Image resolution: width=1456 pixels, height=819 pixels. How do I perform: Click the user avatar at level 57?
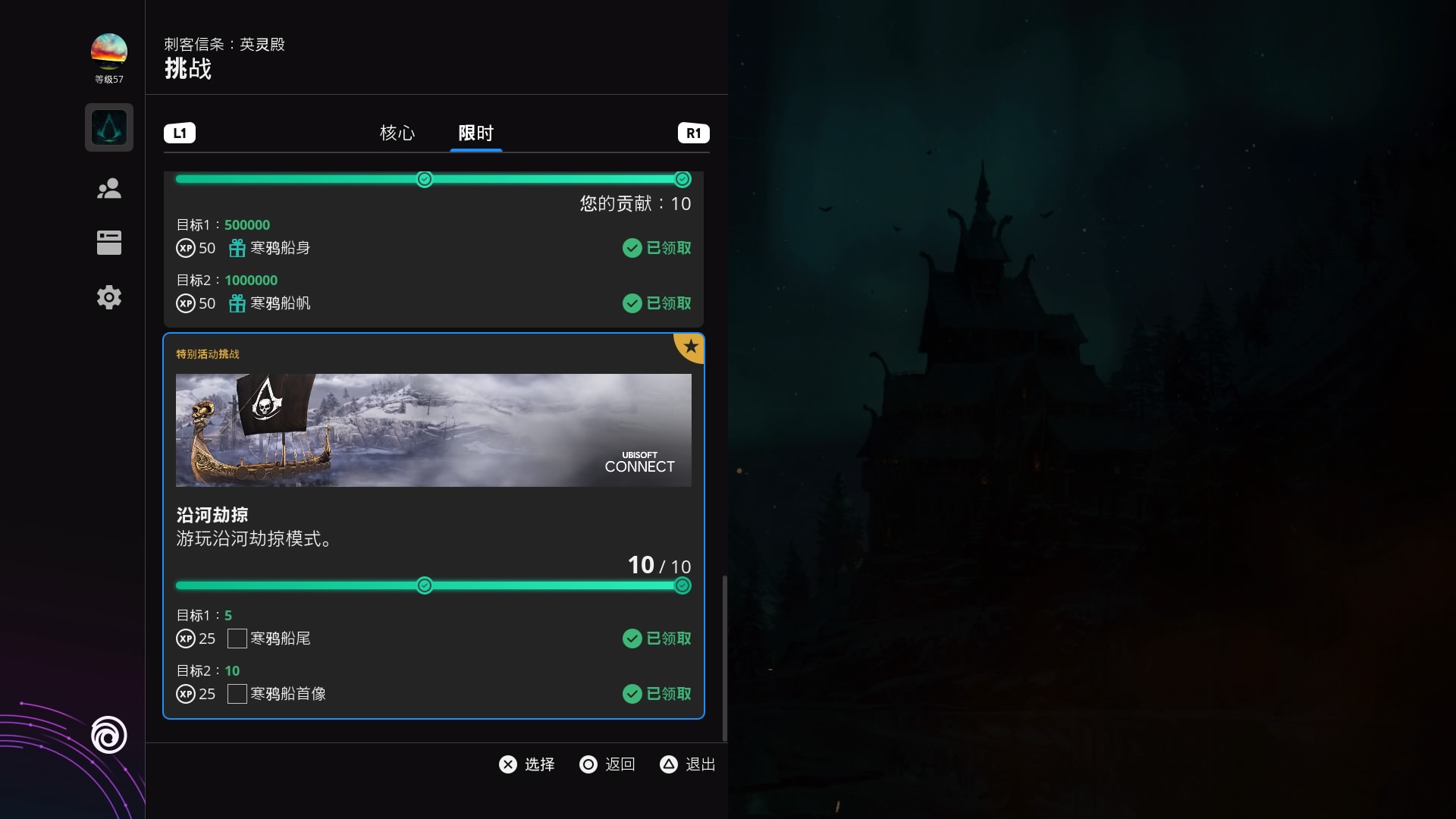(109, 52)
